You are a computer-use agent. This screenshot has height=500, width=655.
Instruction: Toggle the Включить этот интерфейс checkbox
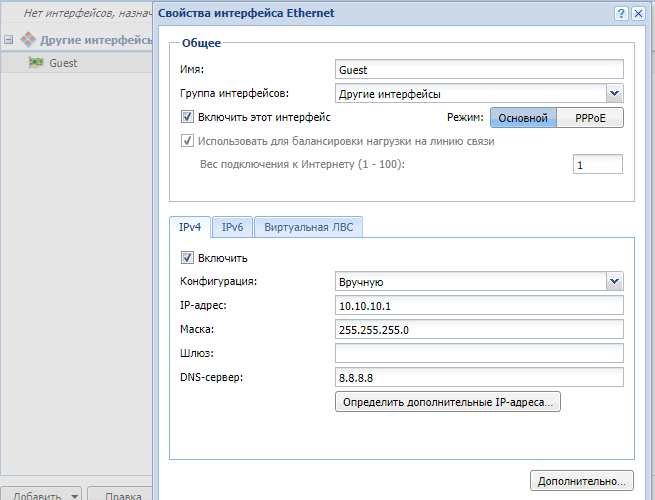(x=186, y=118)
